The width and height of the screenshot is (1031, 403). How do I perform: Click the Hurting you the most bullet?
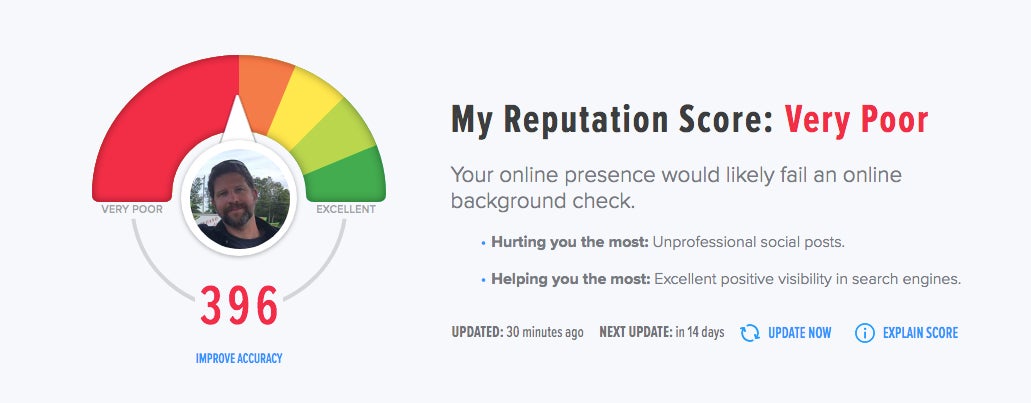pyautogui.click(x=663, y=242)
